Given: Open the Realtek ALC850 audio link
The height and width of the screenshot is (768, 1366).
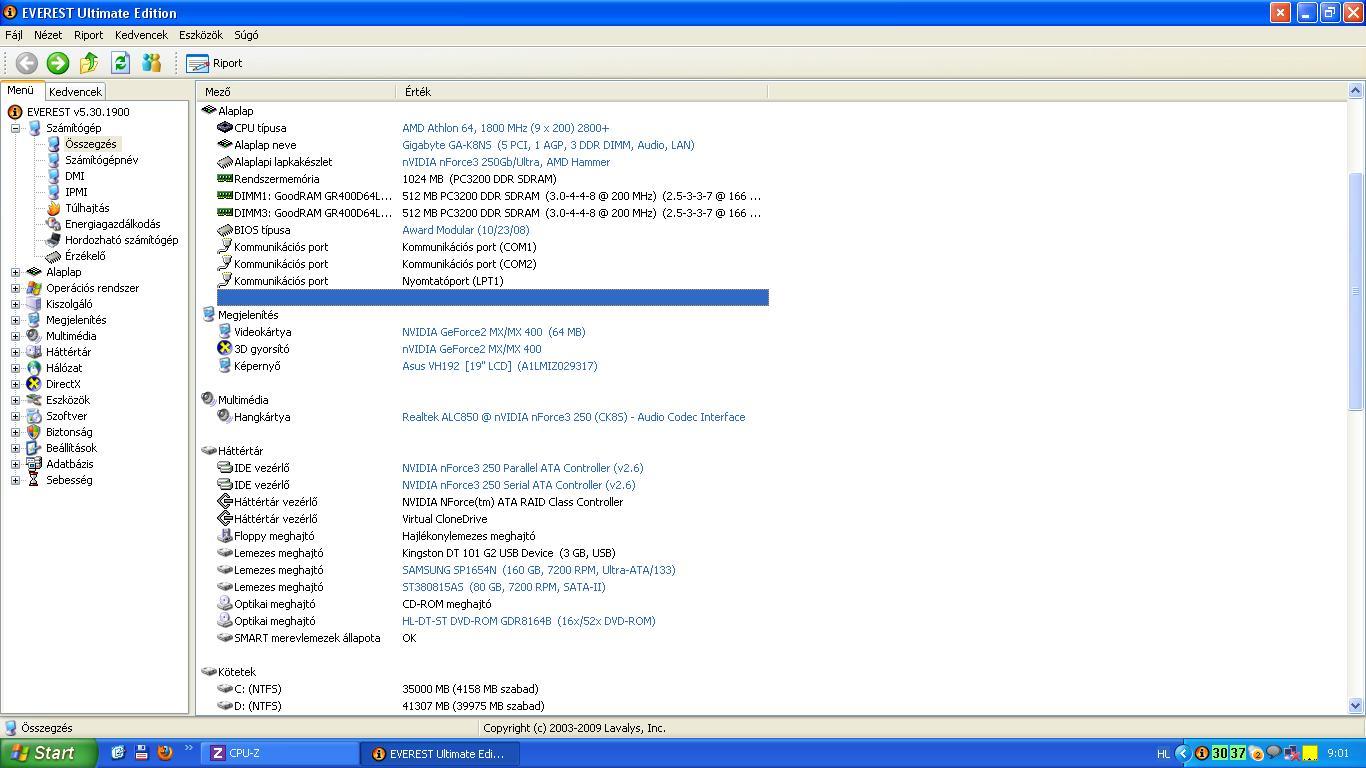Looking at the screenshot, I should click(573, 417).
